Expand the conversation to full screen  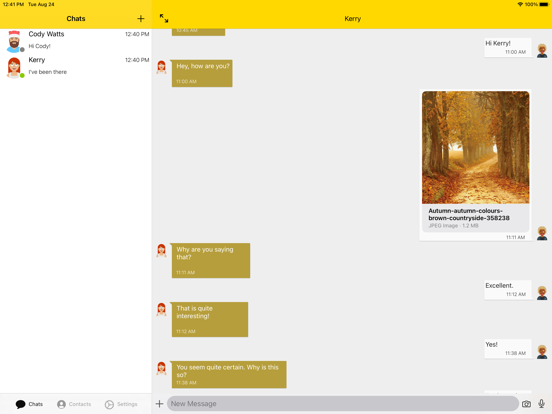tap(164, 18)
